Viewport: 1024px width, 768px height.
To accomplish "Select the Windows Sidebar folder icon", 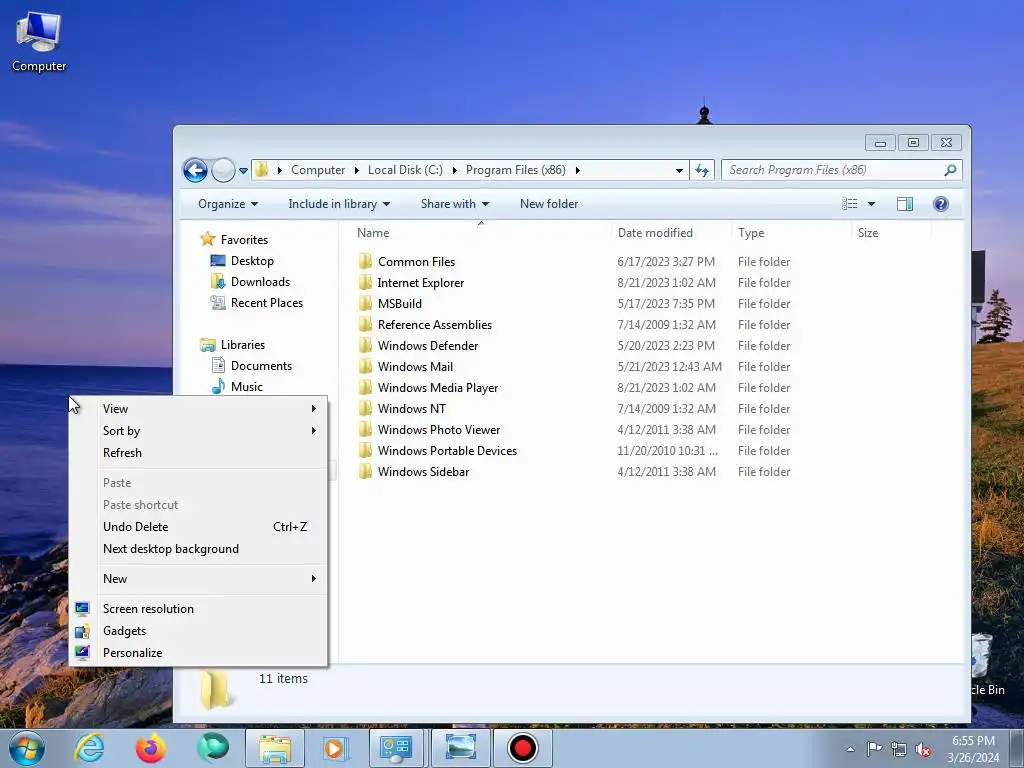I will click(366, 472).
